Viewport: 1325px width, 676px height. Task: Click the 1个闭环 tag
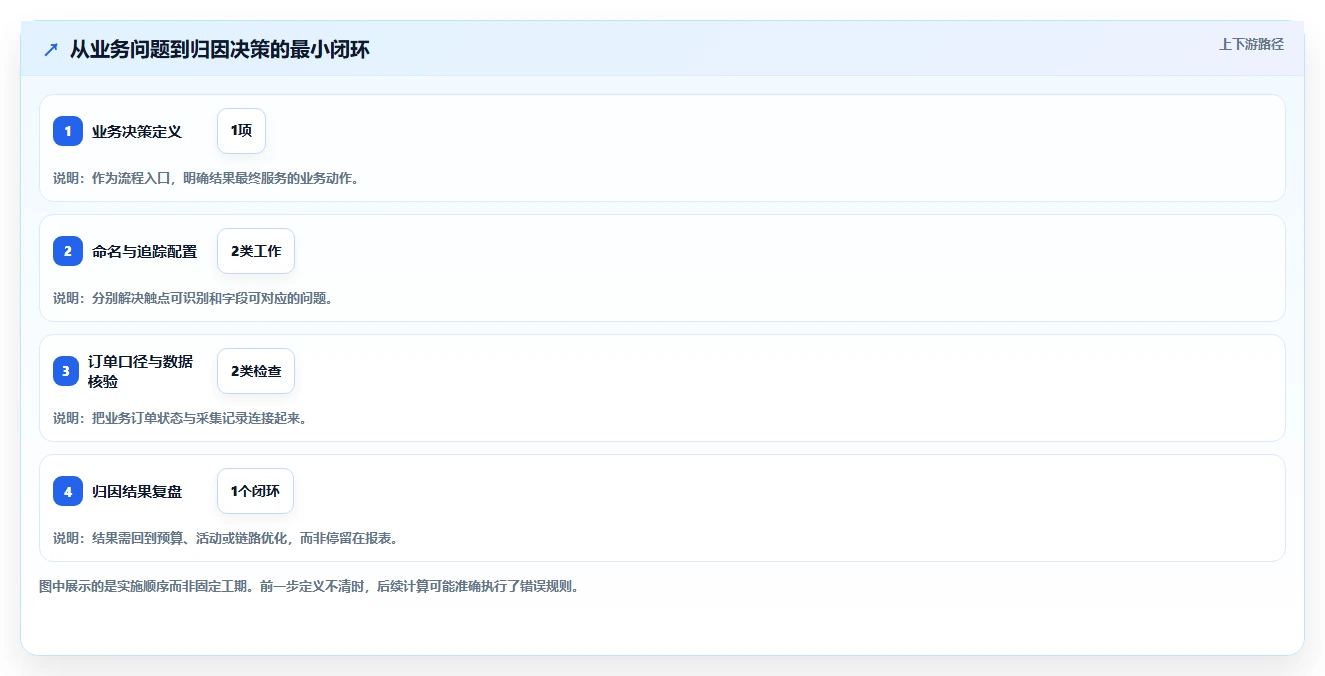pos(255,491)
